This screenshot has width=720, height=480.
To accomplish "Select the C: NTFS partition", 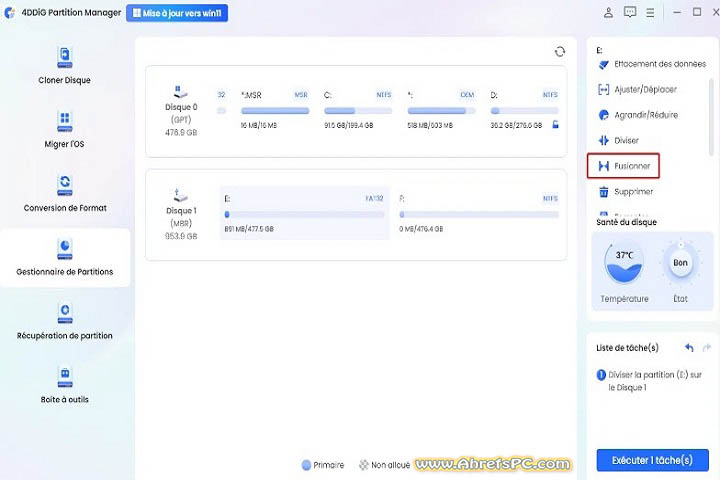I will [x=358, y=110].
